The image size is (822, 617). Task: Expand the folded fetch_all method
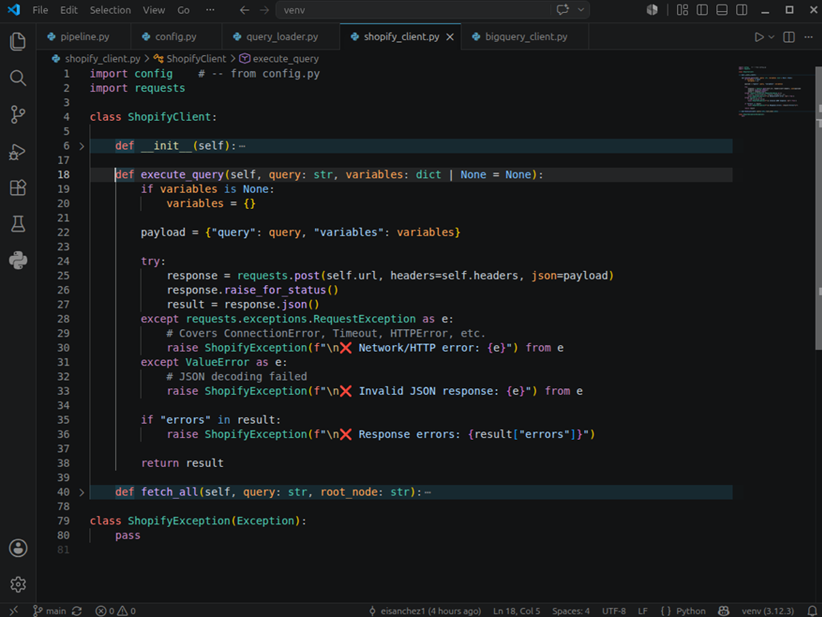pos(82,492)
